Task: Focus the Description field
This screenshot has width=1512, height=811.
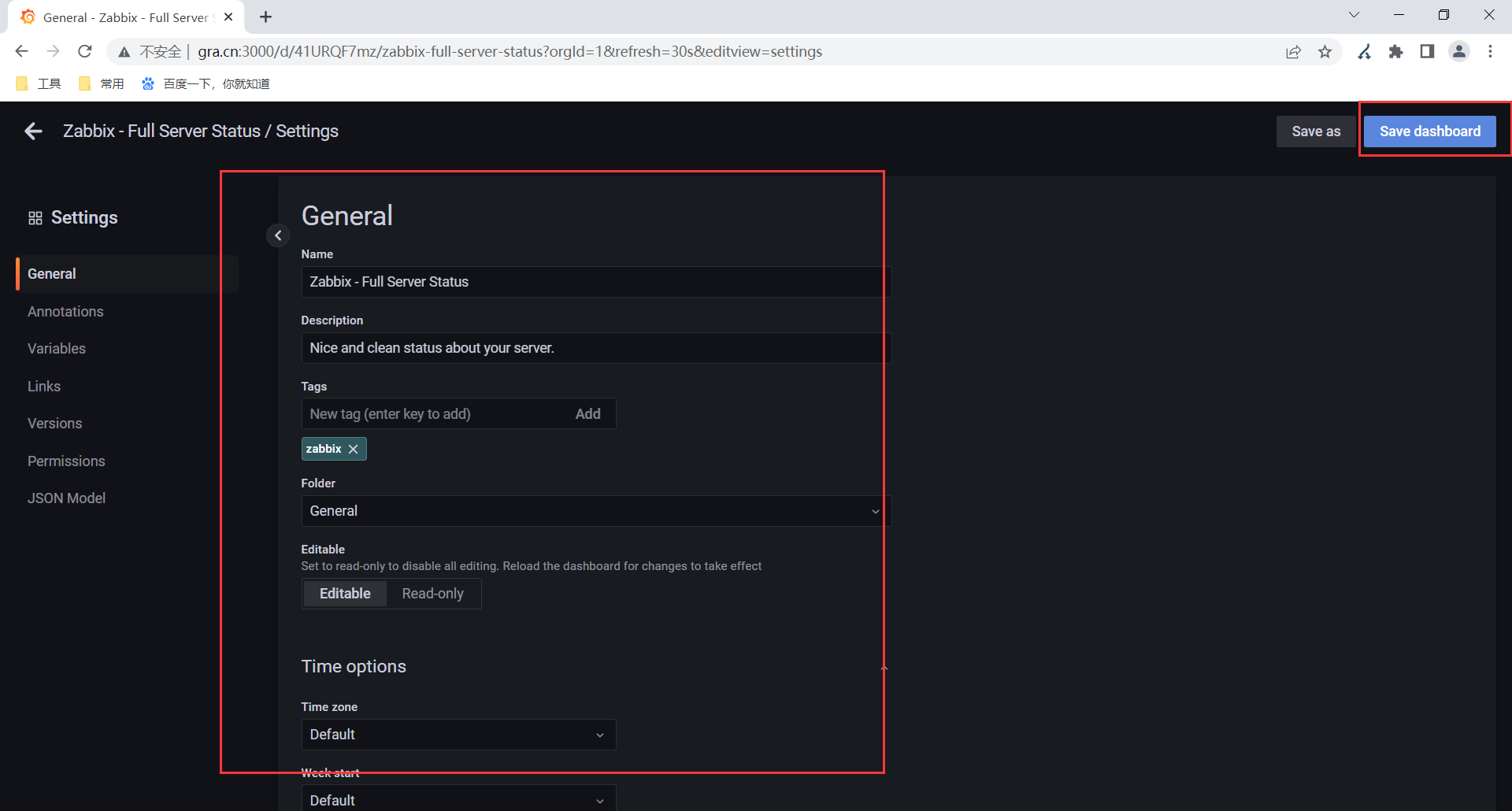Action: [596, 348]
